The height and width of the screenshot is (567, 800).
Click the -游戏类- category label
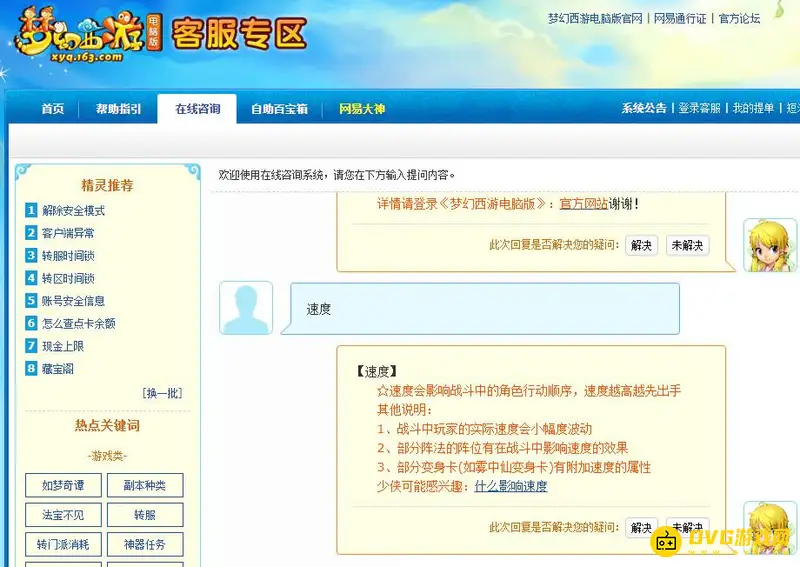click(107, 456)
